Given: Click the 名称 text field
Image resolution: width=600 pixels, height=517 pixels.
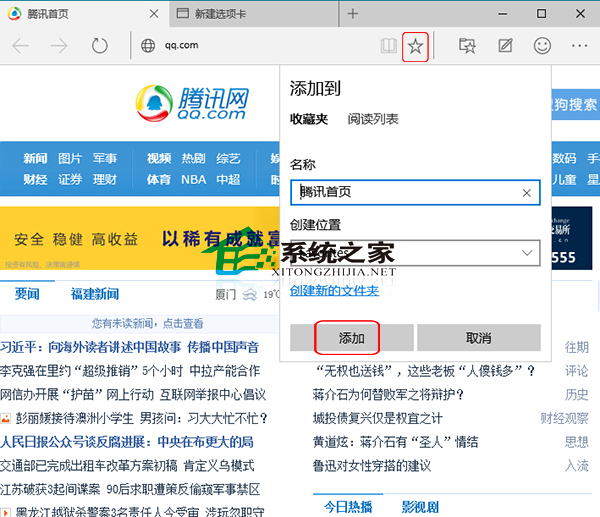Looking at the screenshot, I should pos(415,192).
